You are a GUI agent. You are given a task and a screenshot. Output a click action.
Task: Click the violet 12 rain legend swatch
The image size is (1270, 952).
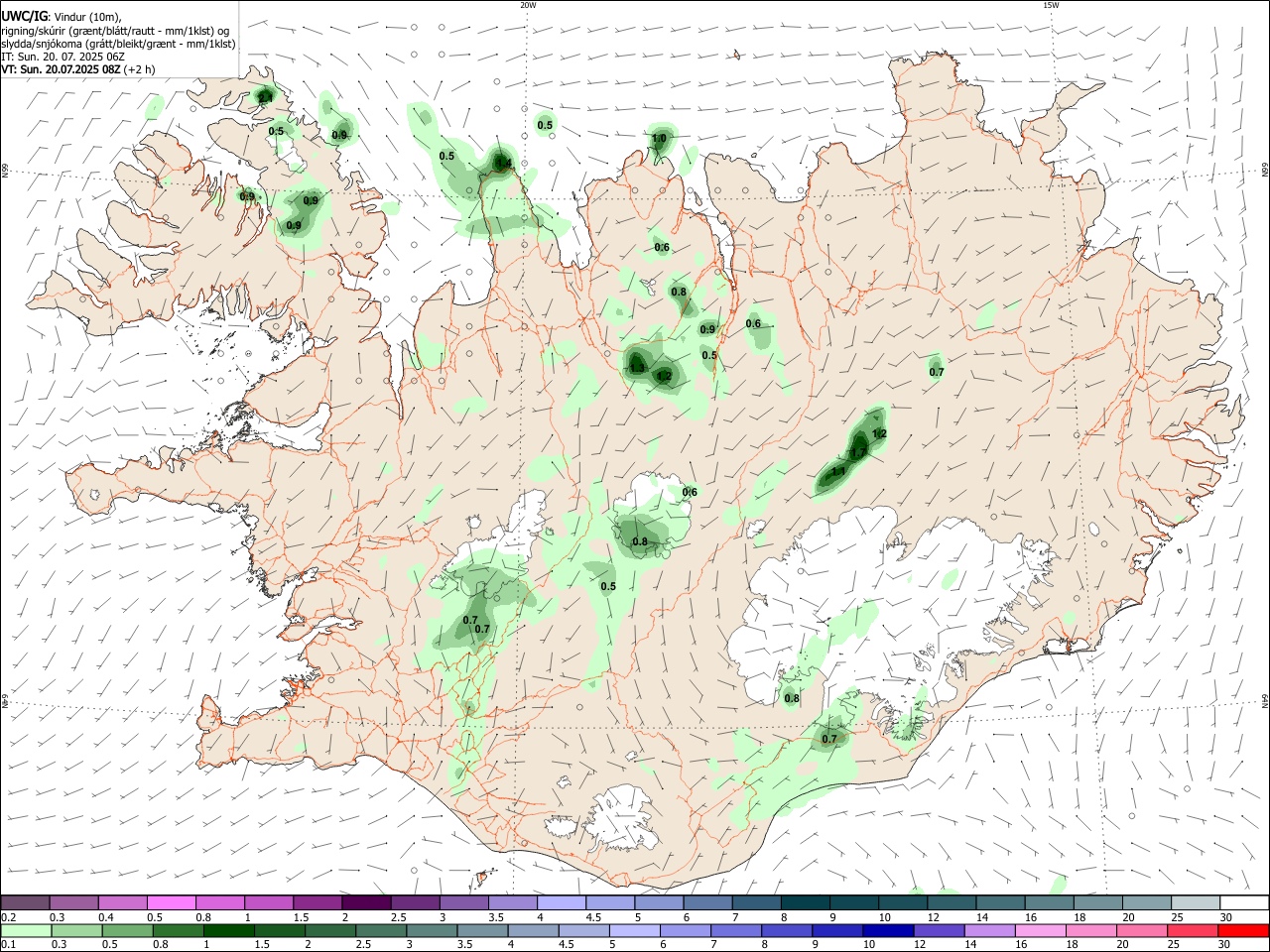point(939,931)
